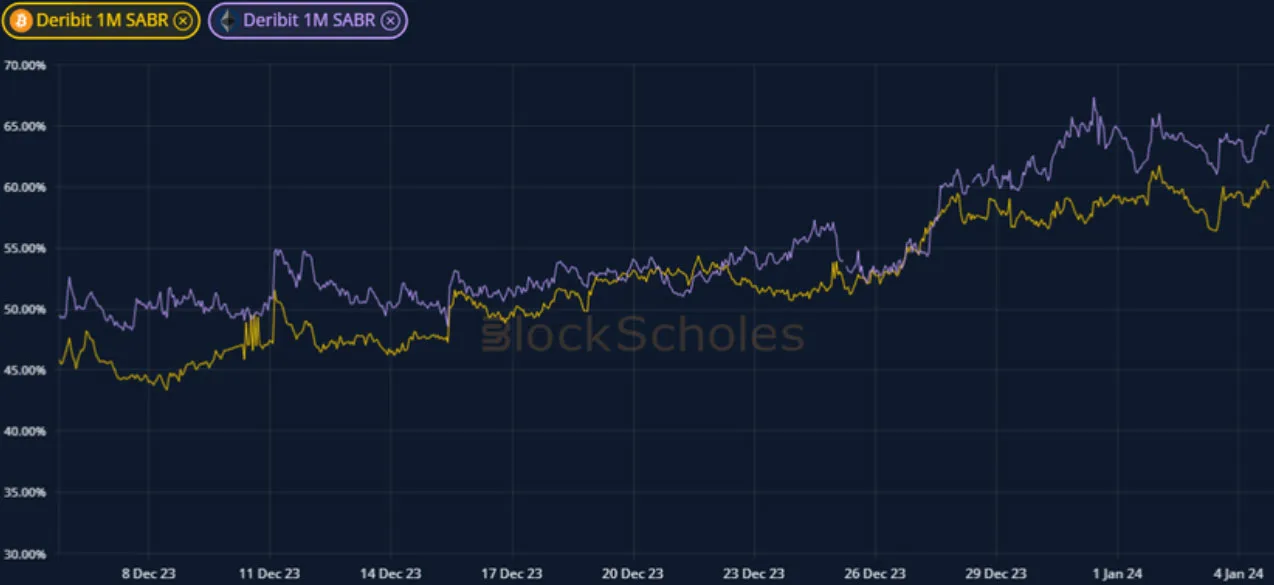
Task: Remove the yellow Bitcoin Deribit 1M SABR series
Action: [x=182, y=21]
